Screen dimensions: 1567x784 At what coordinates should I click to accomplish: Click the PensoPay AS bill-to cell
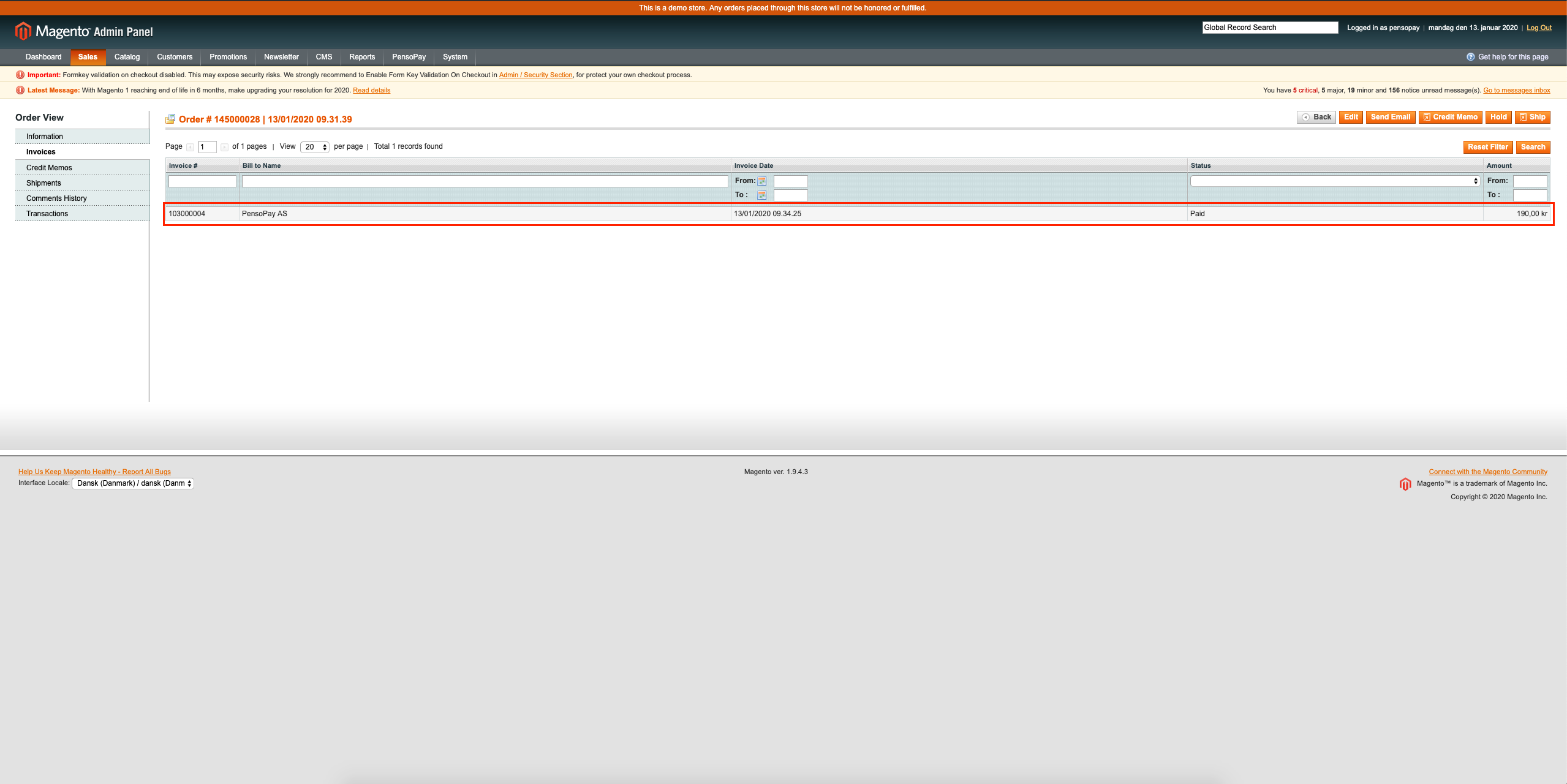(x=485, y=214)
